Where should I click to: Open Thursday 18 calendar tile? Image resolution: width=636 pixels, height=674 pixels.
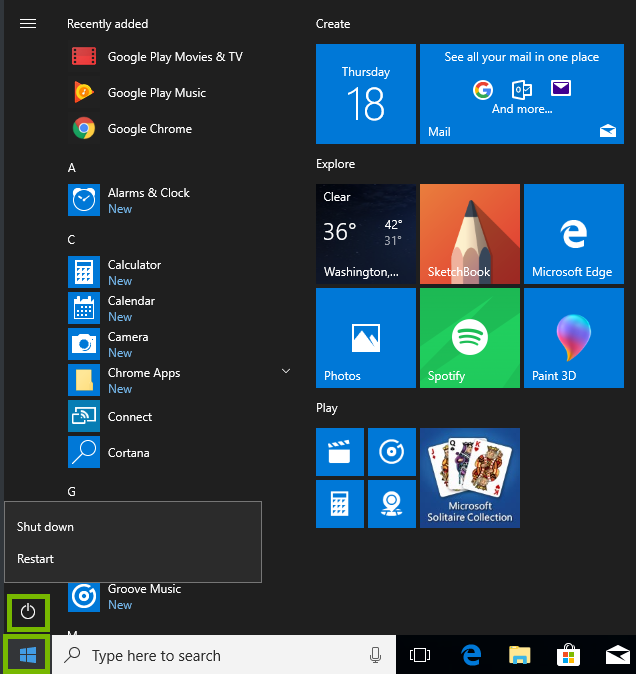pos(366,94)
